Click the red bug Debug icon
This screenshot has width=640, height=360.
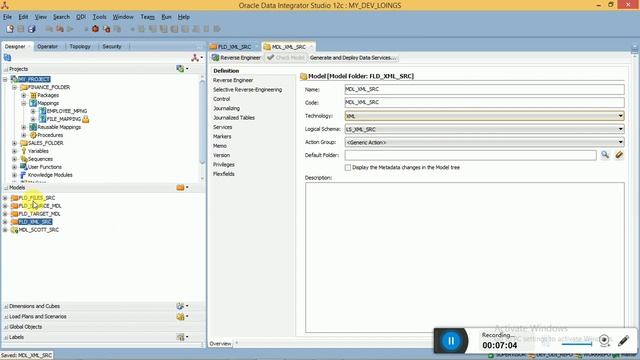(96, 29)
